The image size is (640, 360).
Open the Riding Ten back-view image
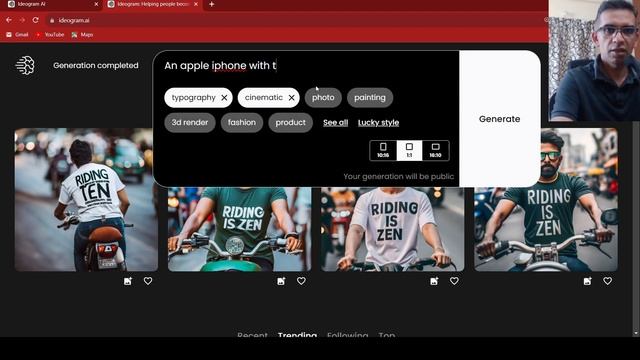pyautogui.click(x=86, y=200)
